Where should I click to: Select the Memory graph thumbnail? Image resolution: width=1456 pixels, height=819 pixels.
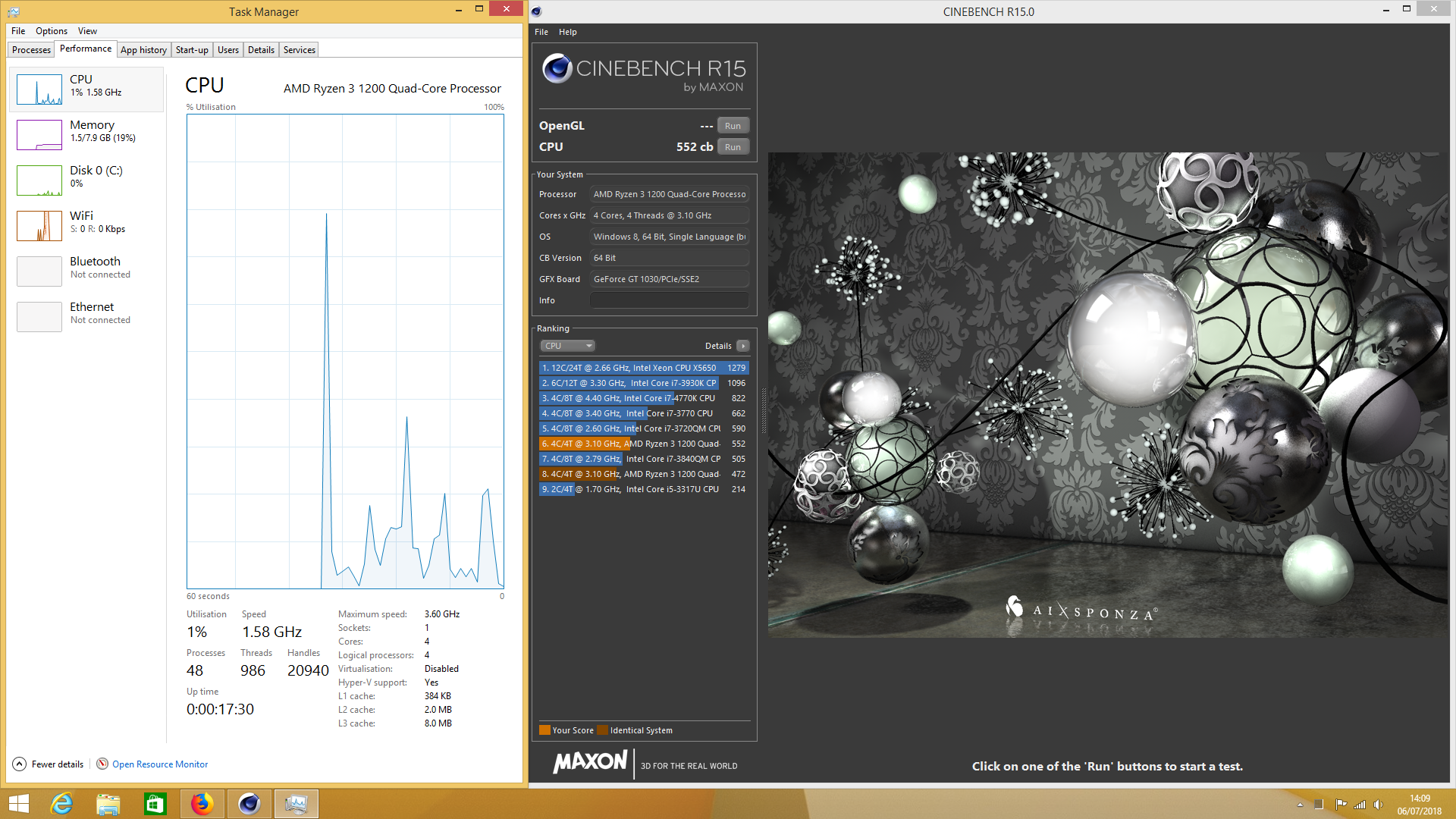(39, 135)
